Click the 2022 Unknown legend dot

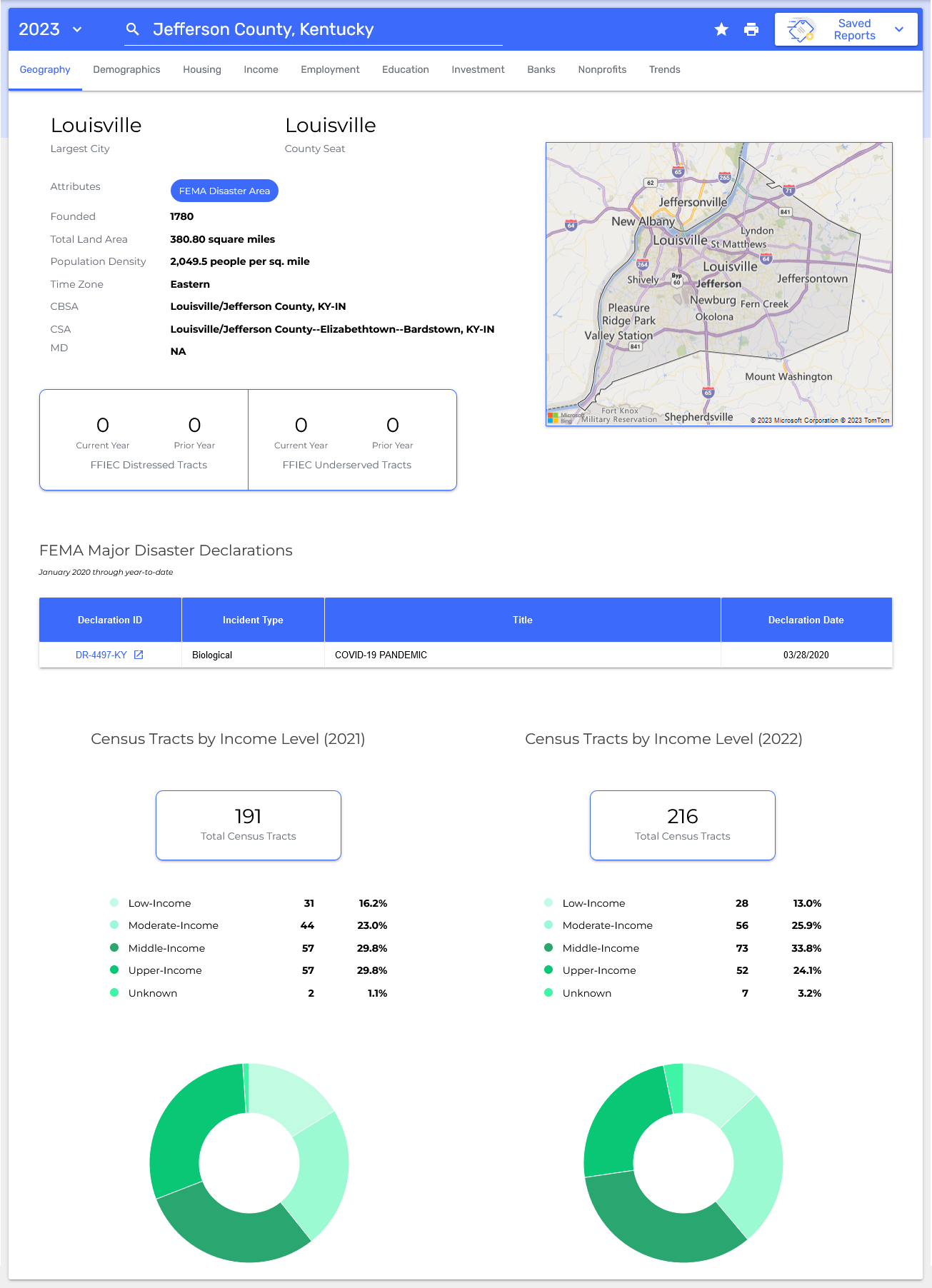pos(548,992)
